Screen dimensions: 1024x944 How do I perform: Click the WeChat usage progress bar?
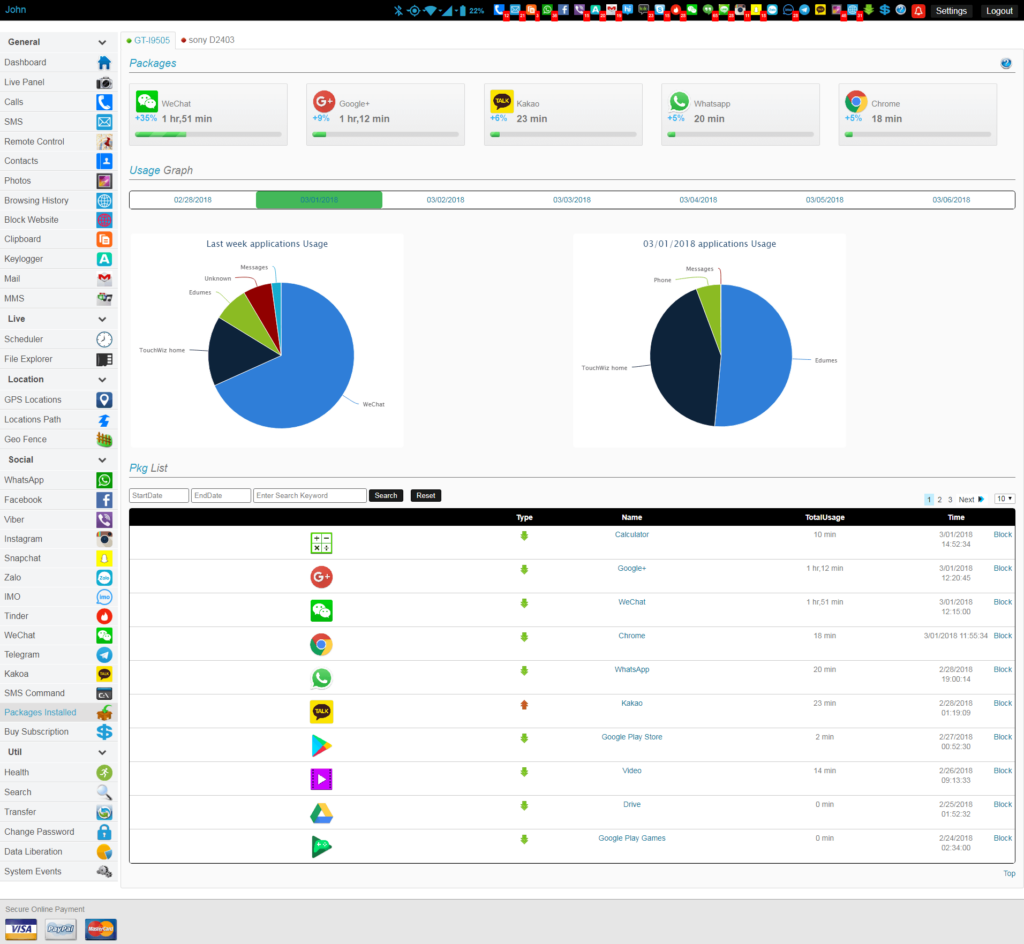(208, 134)
